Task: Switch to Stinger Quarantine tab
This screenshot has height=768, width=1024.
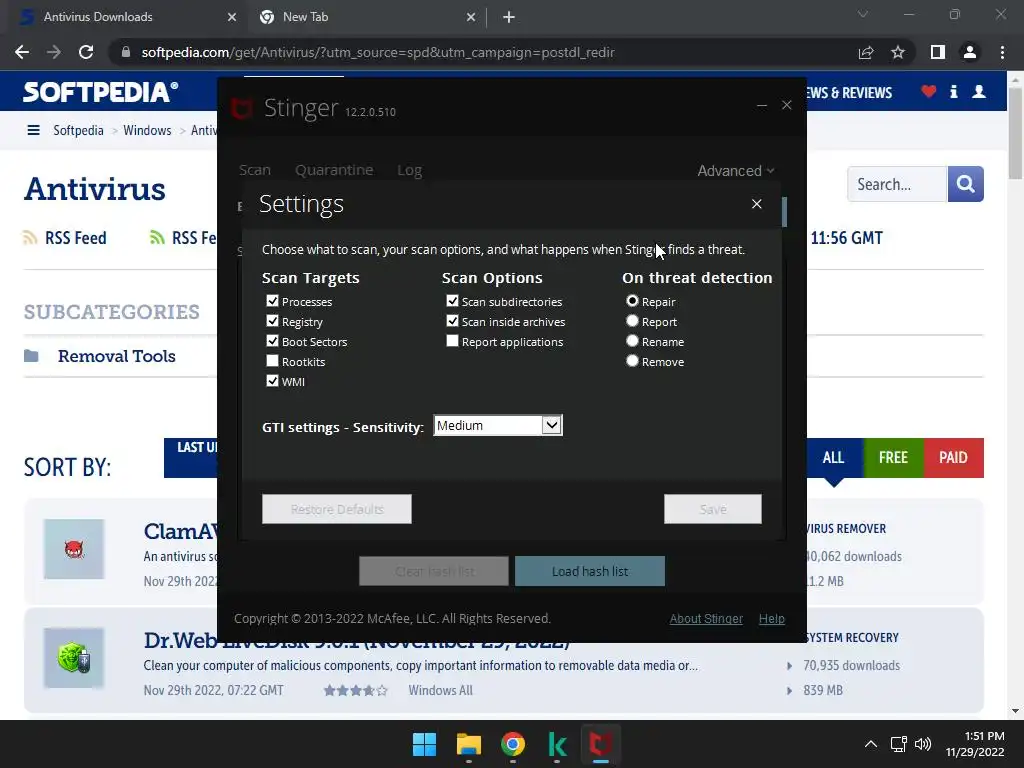Action: click(334, 170)
